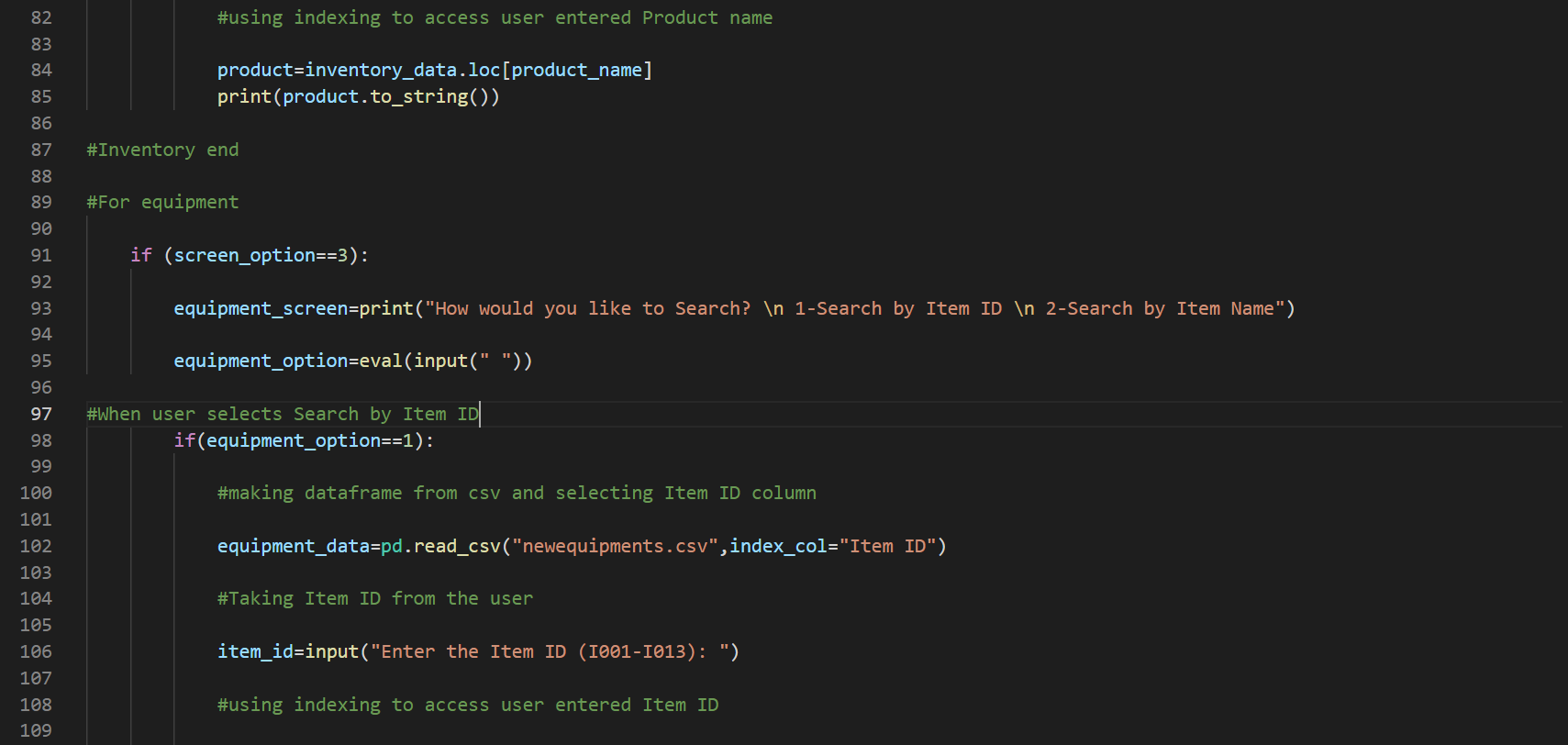The height and width of the screenshot is (745, 1568).
Task: Click line number 91 in the gutter
Action: pyautogui.click(x=41, y=255)
